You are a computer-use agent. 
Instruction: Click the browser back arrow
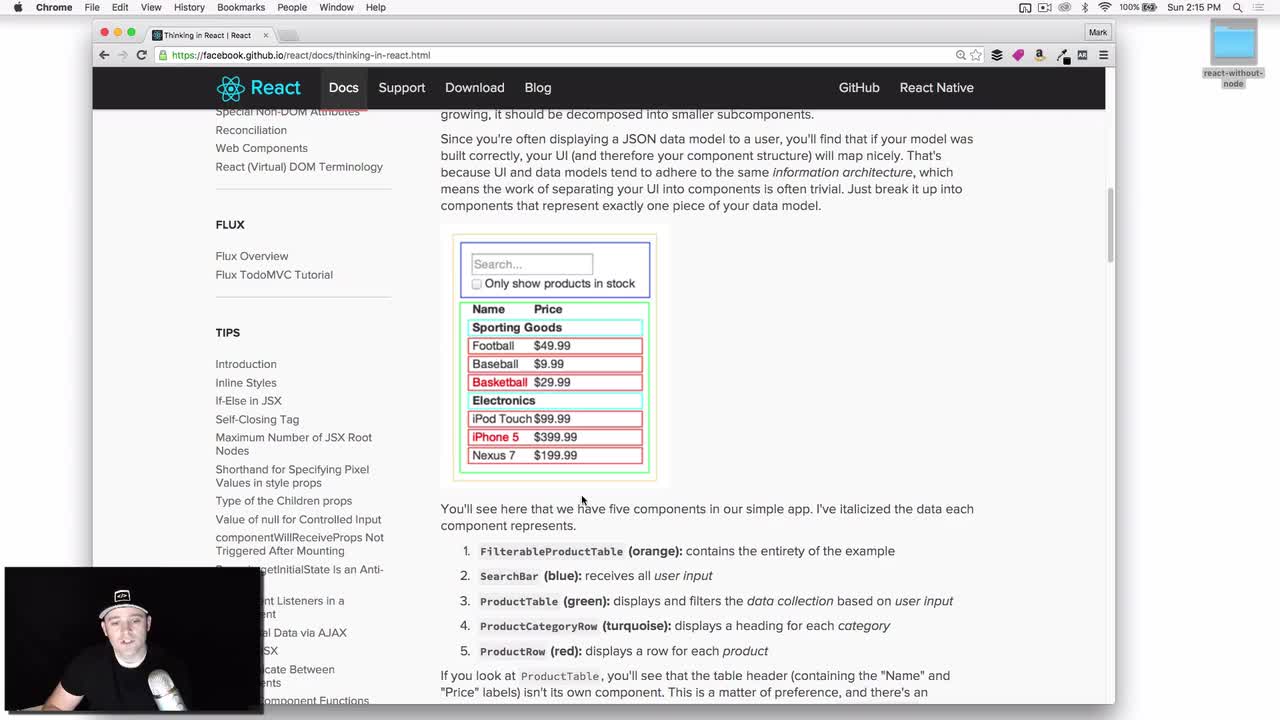point(104,55)
